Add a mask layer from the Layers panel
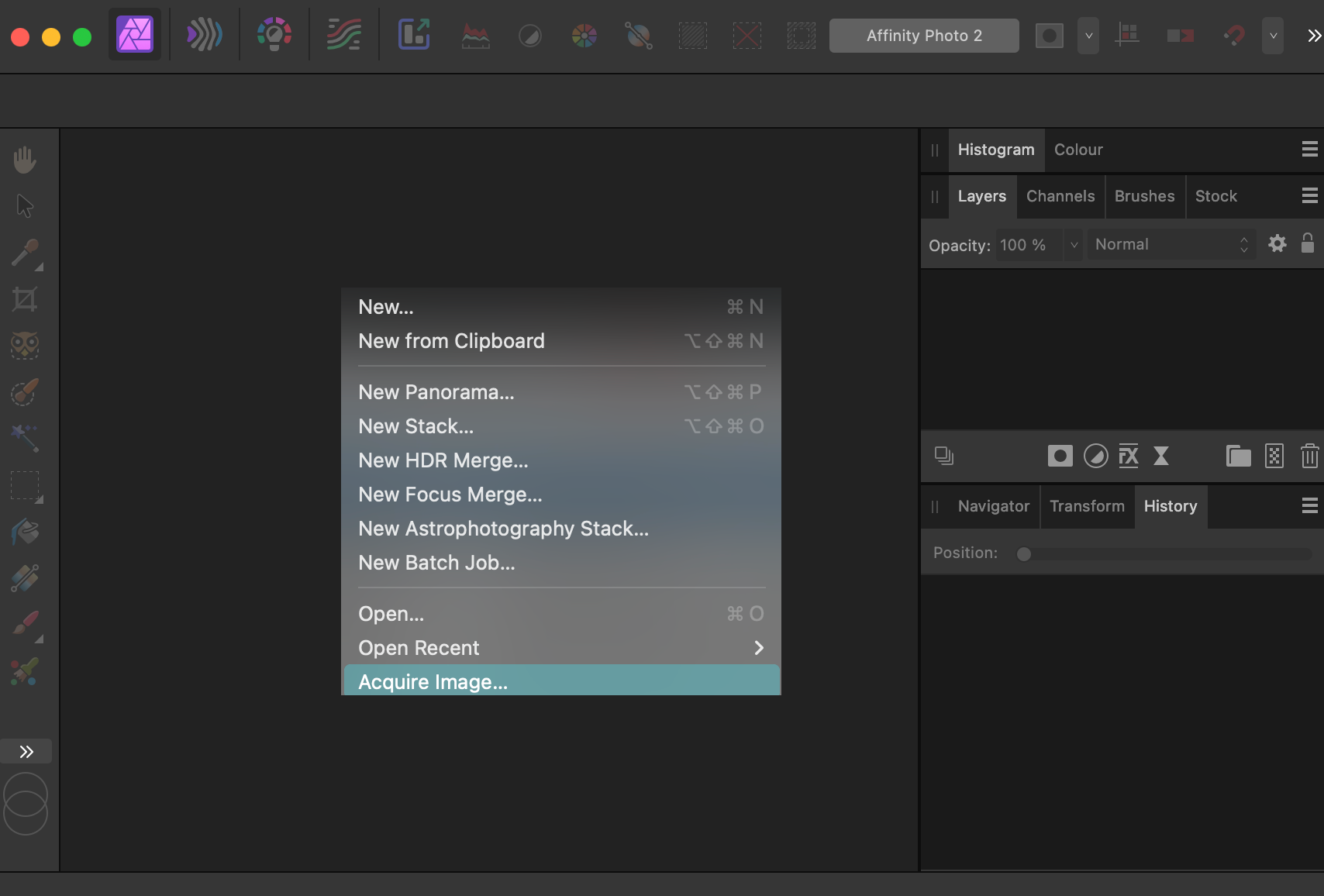 pos(1060,456)
